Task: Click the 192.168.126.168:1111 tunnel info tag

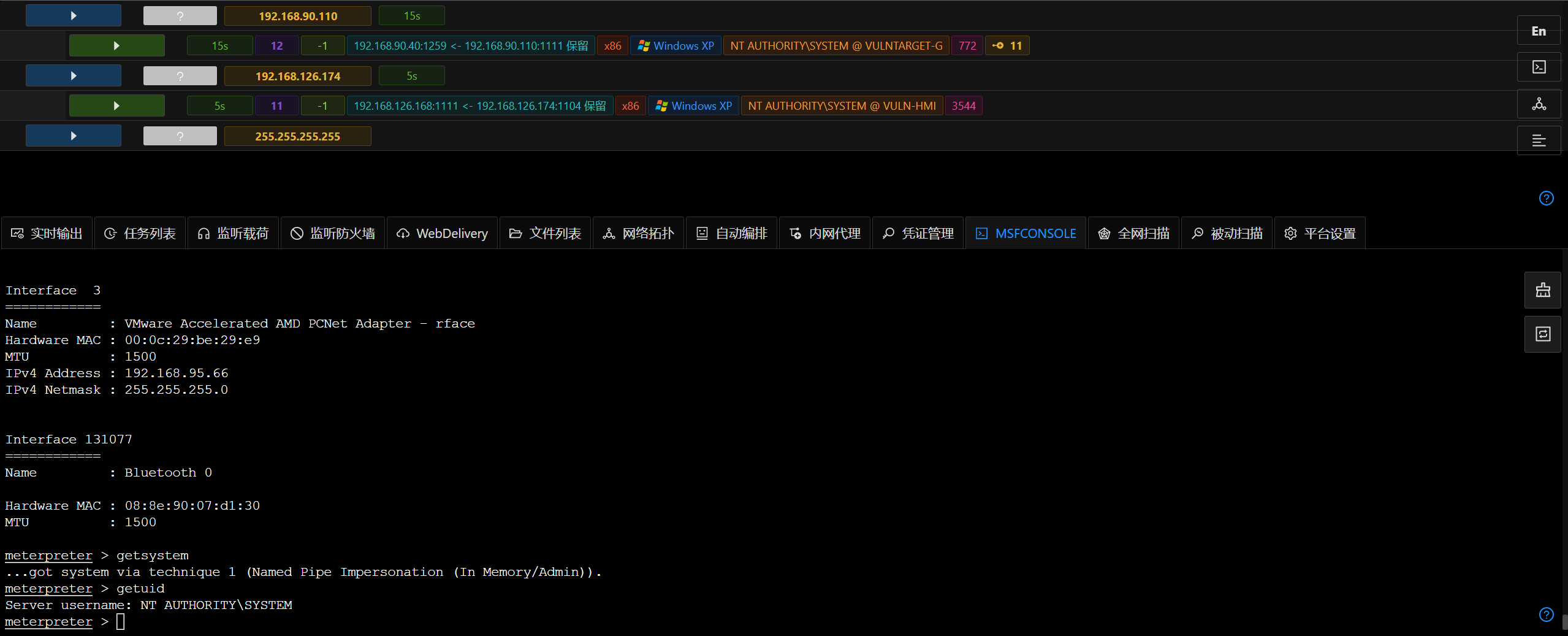Action: (480, 105)
